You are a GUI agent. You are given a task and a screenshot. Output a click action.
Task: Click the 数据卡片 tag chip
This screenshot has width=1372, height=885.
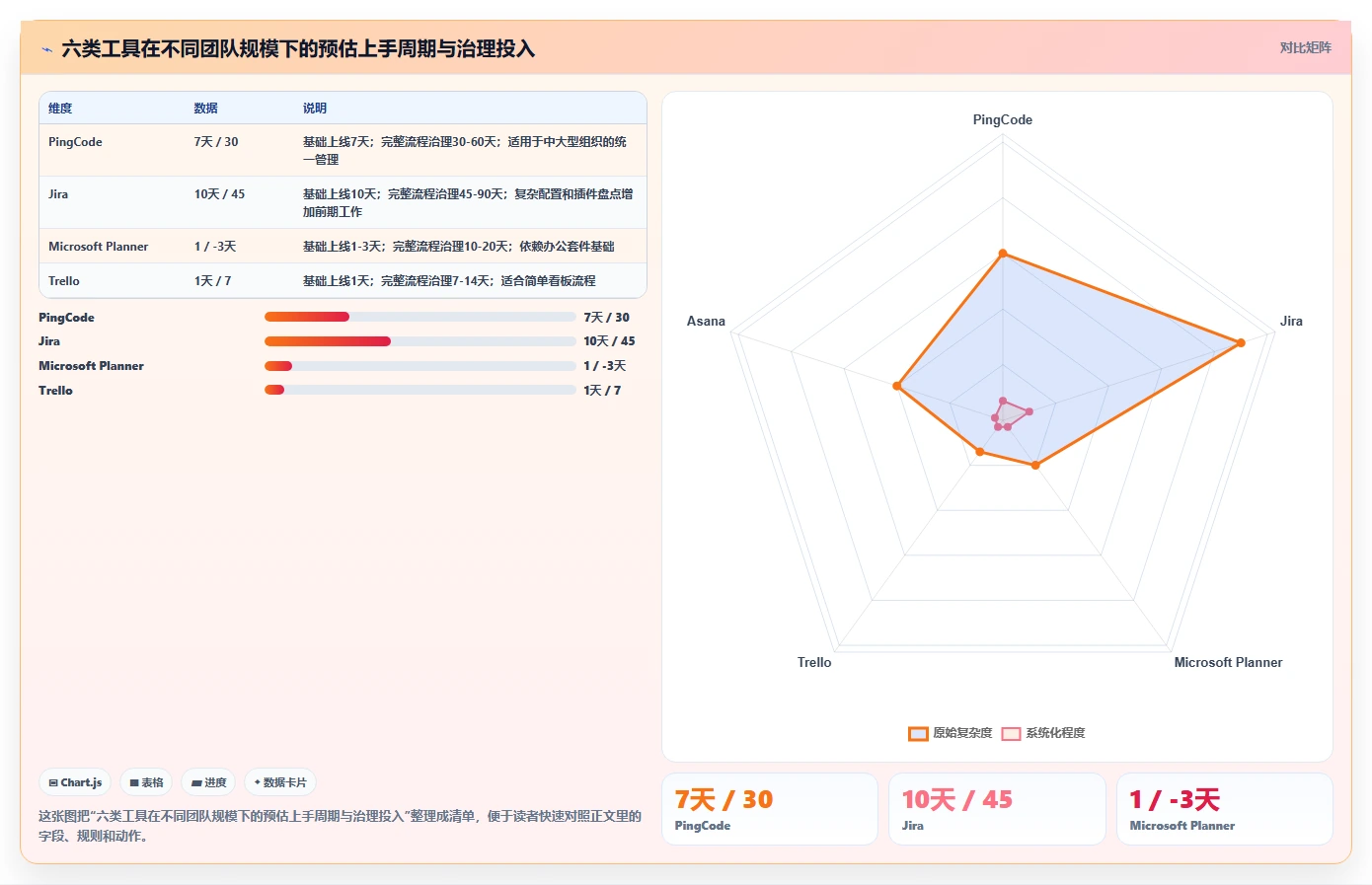[x=280, y=782]
